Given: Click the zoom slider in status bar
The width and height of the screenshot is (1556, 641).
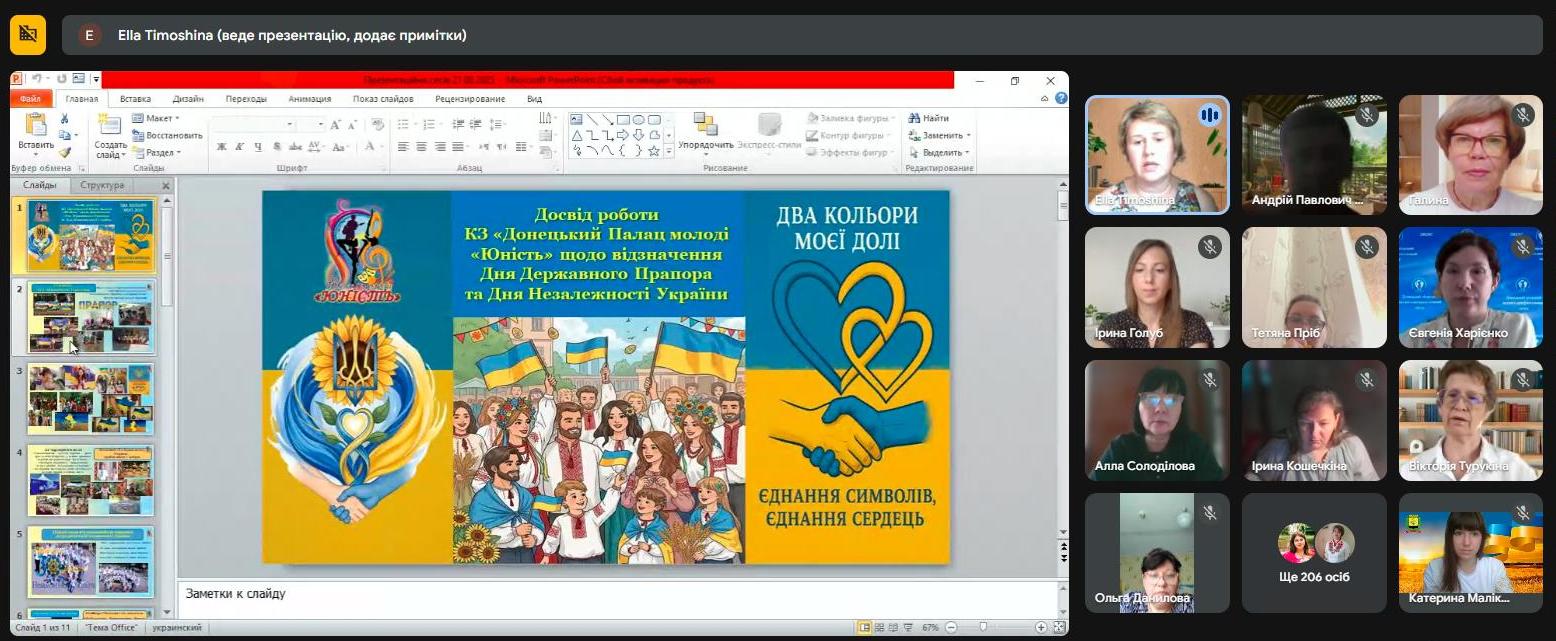Looking at the screenshot, I should pyautogui.click(x=984, y=628).
